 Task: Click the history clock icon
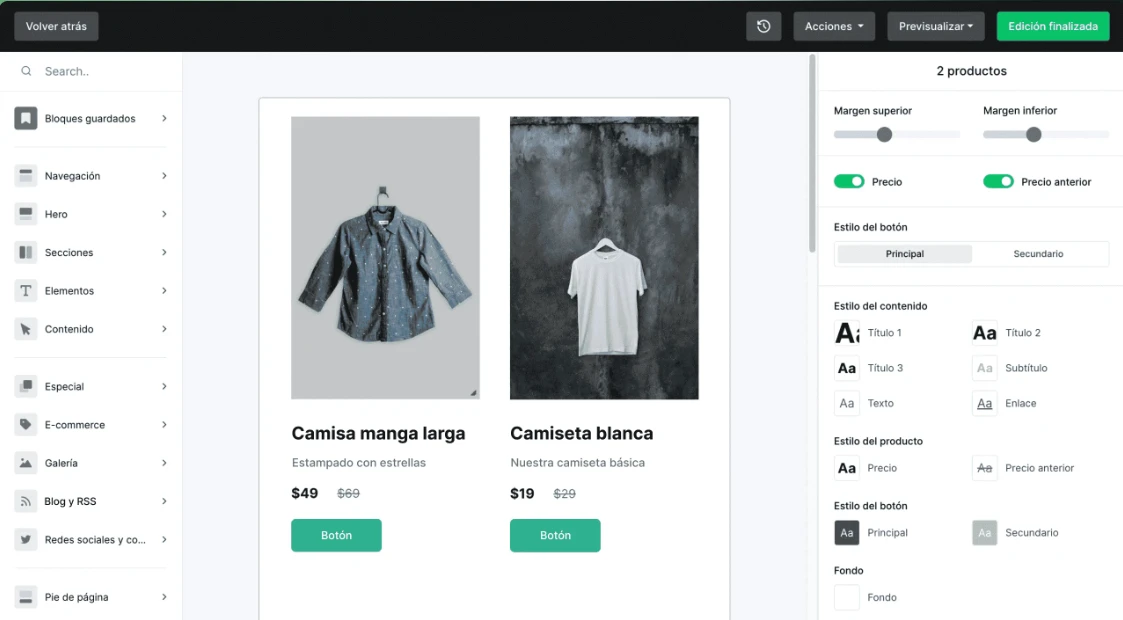pos(763,27)
